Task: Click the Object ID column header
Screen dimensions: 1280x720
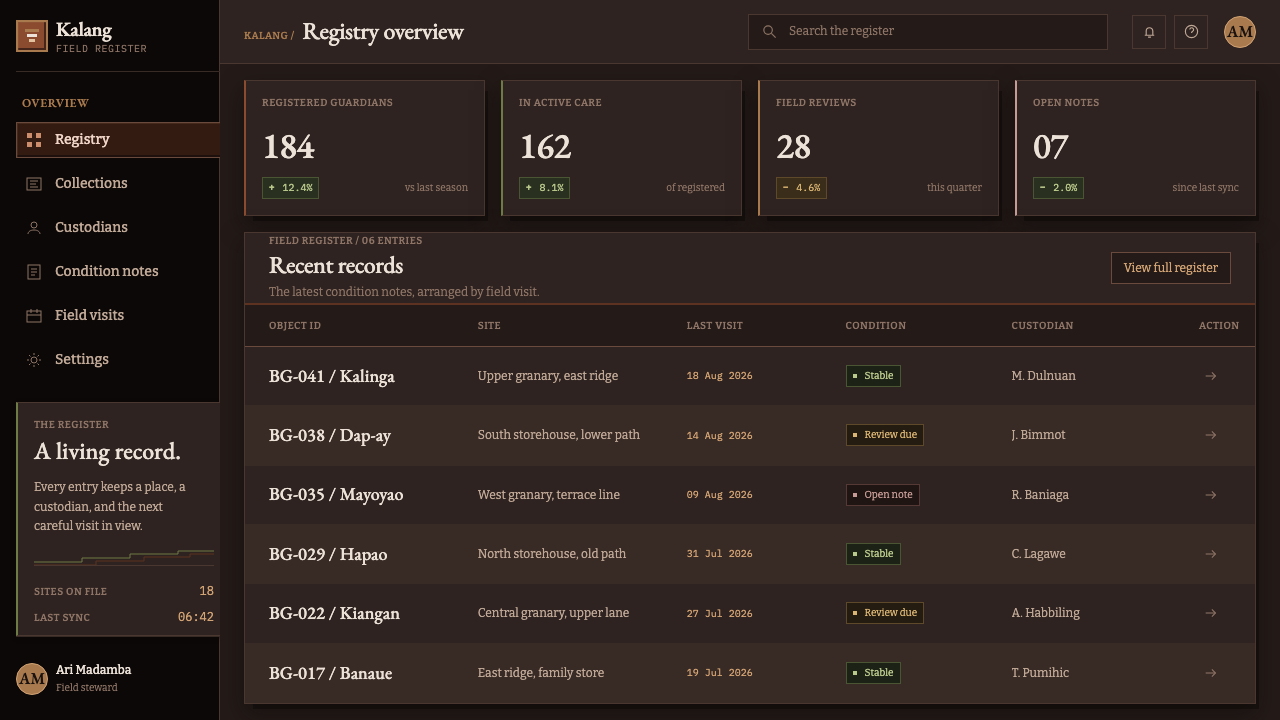Action: (x=295, y=326)
